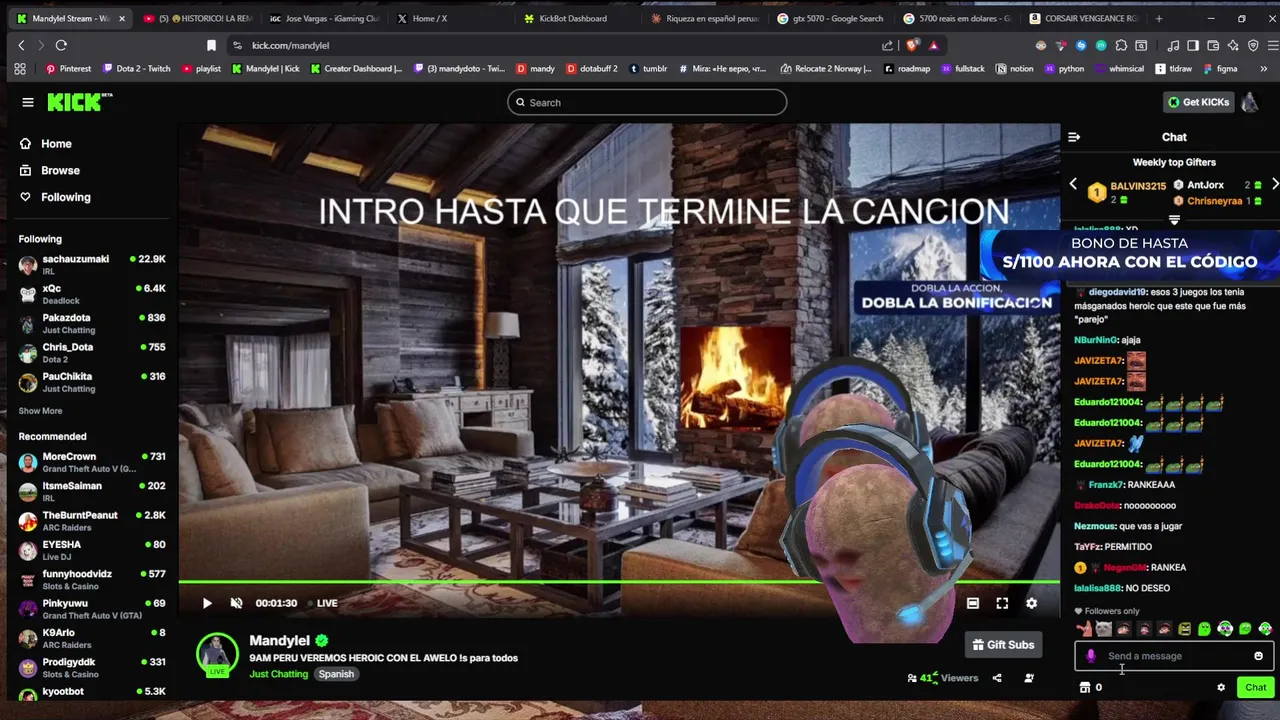Unmute the stream player volume
This screenshot has height=720, width=1280.
tap(236, 603)
